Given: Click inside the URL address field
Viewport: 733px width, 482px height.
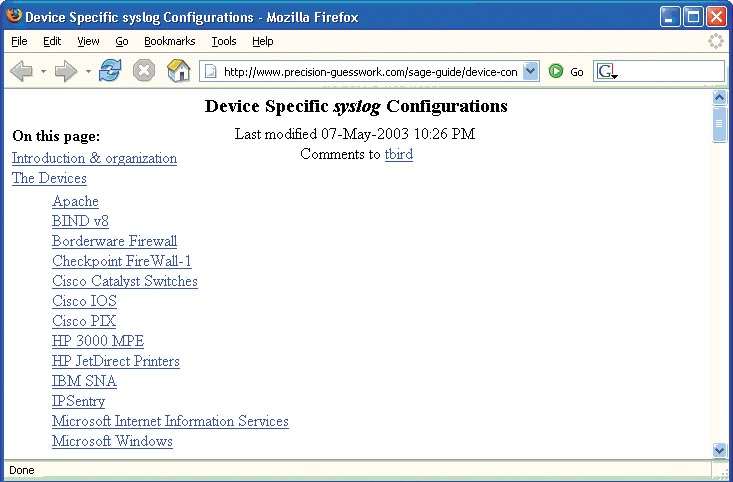Looking at the screenshot, I should tap(370, 72).
